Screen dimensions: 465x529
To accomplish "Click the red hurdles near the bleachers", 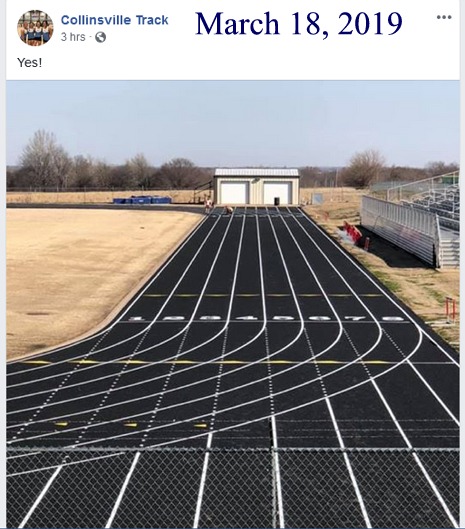I will pyautogui.click(x=354, y=234).
